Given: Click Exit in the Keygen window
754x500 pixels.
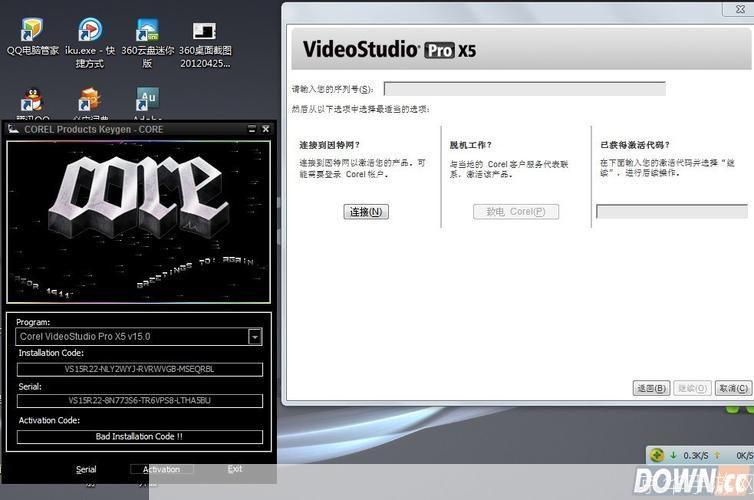Looking at the screenshot, I should [x=235, y=469].
